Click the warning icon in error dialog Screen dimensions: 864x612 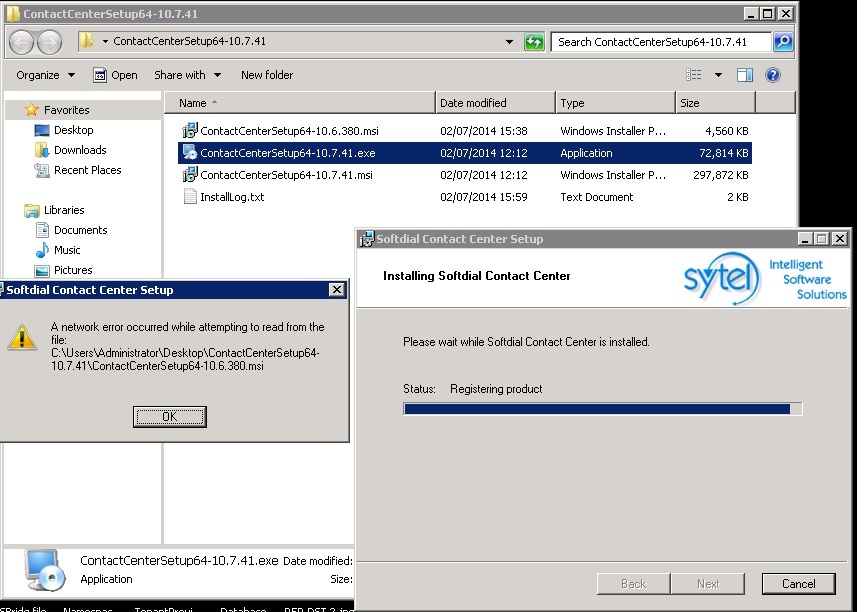[x=22, y=337]
